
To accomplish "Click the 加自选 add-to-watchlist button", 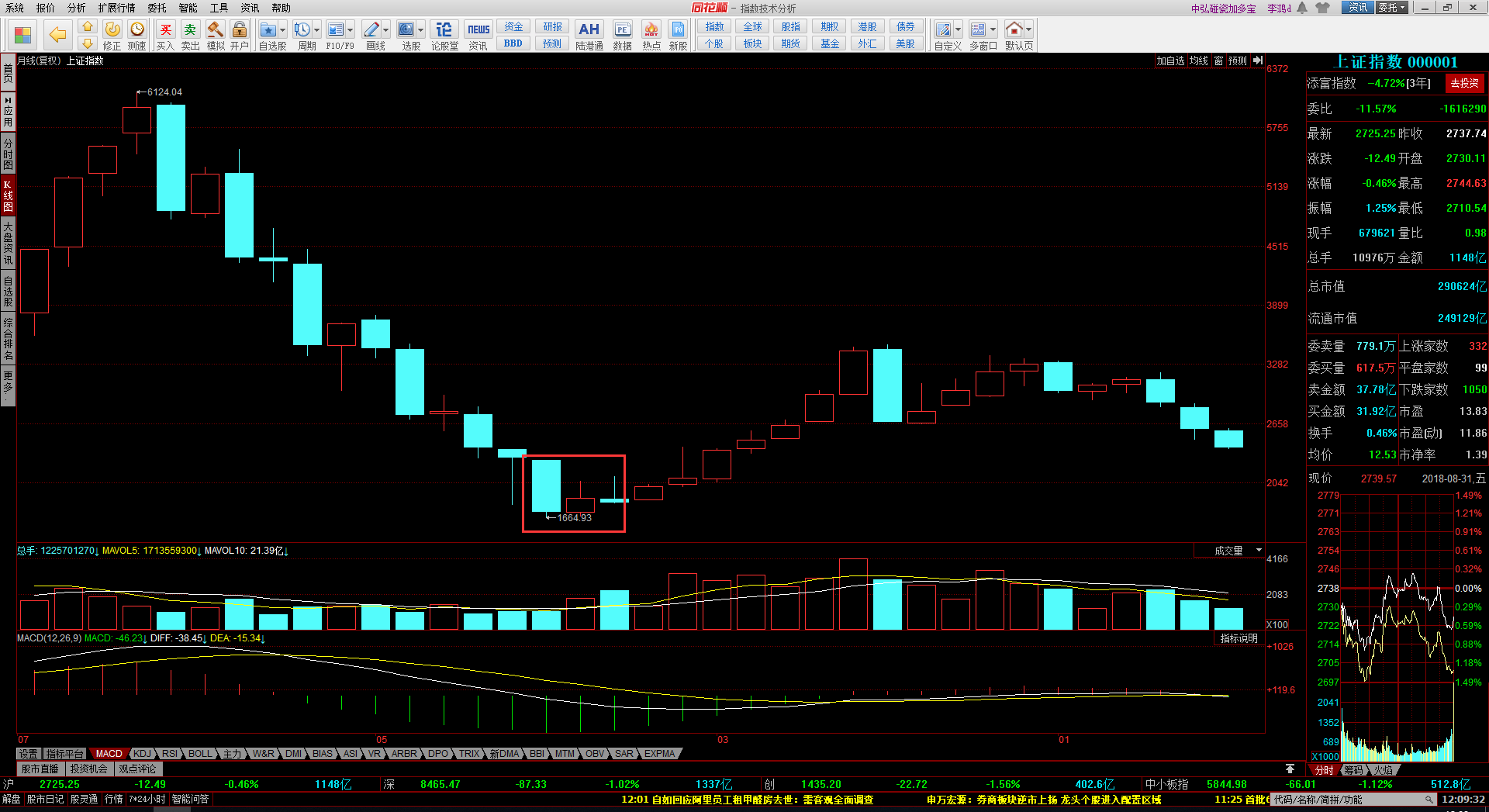I will (1170, 60).
